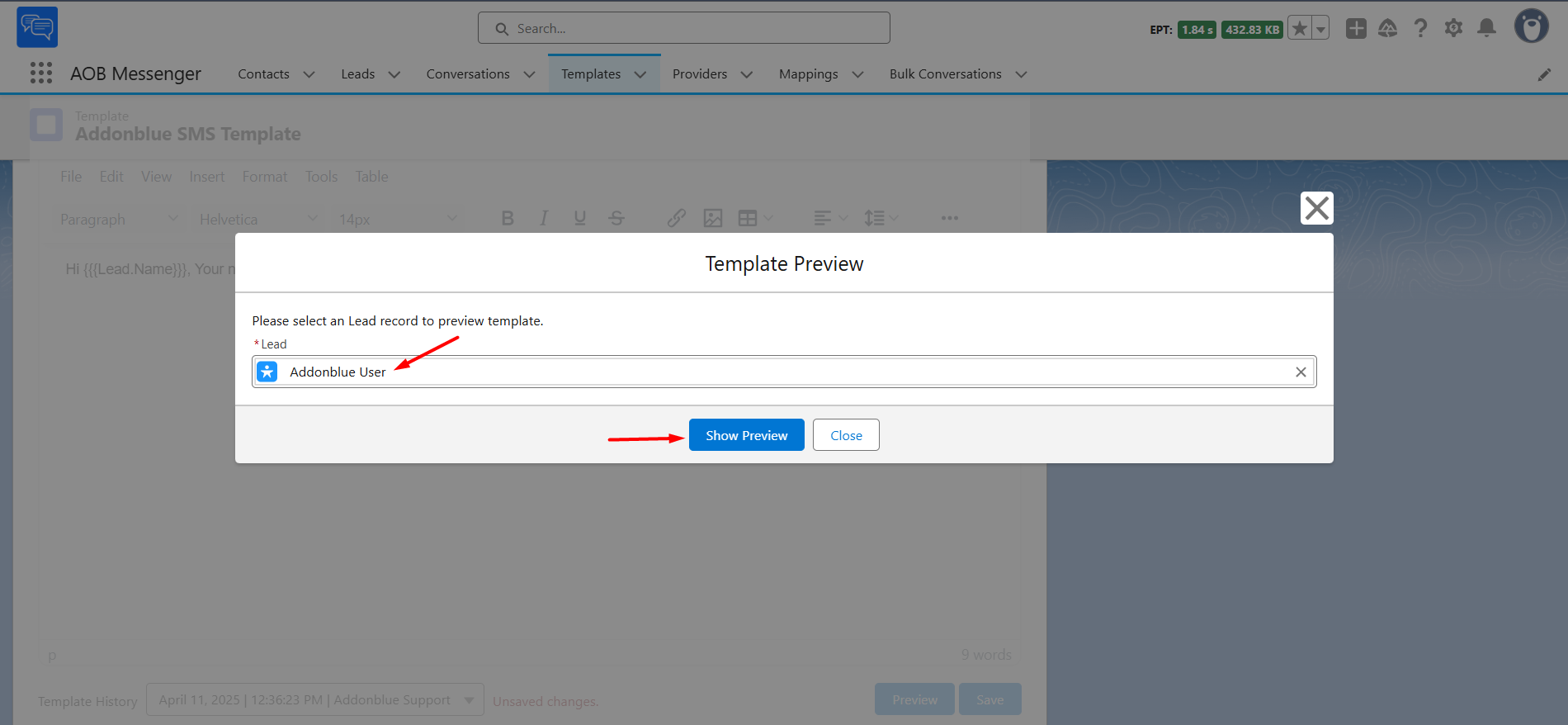The image size is (1568, 725).
Task: Click the Trailhead guidance icon
Action: coord(1388,29)
